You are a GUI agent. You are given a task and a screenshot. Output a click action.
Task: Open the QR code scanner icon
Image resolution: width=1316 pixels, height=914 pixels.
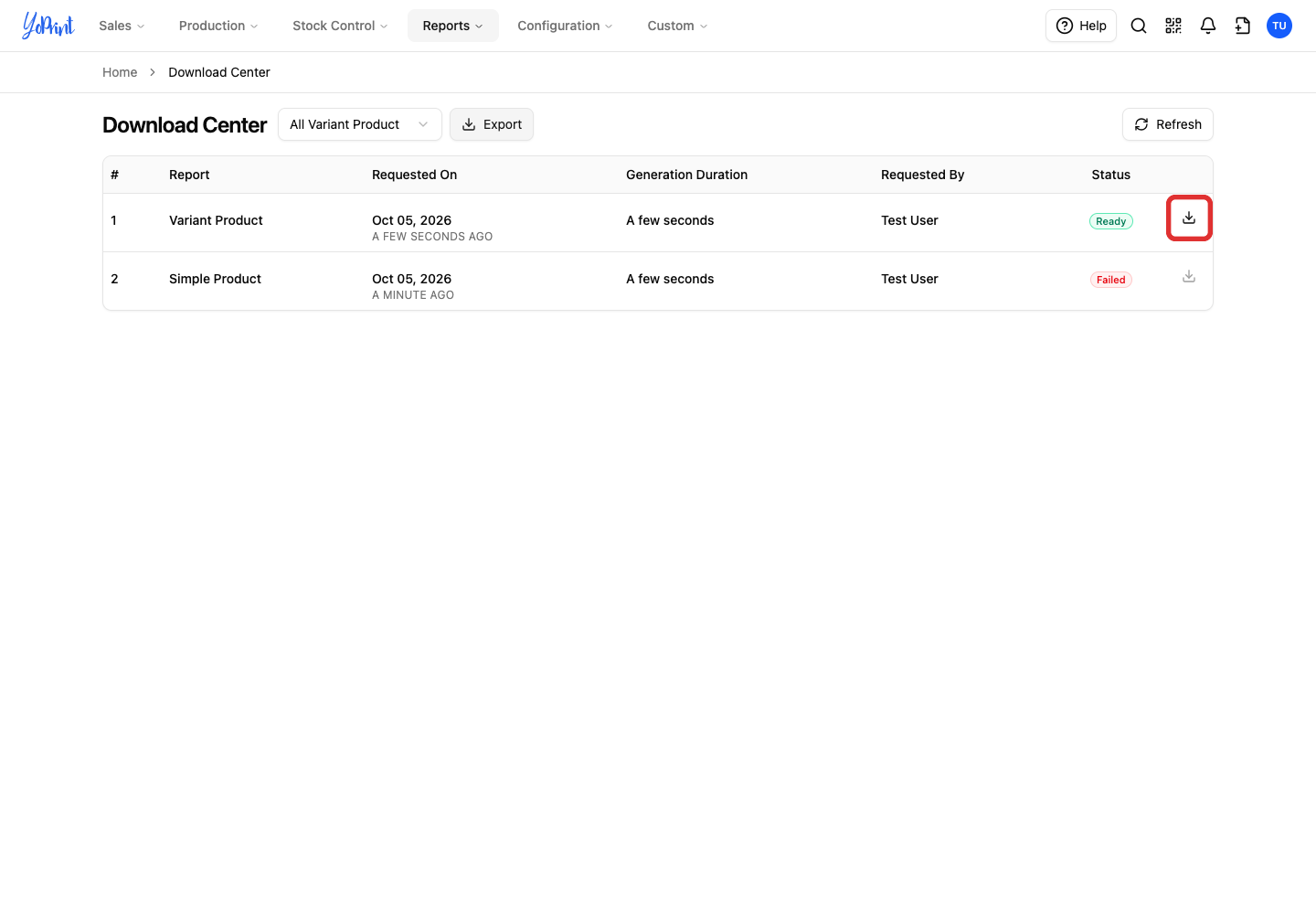tap(1173, 26)
